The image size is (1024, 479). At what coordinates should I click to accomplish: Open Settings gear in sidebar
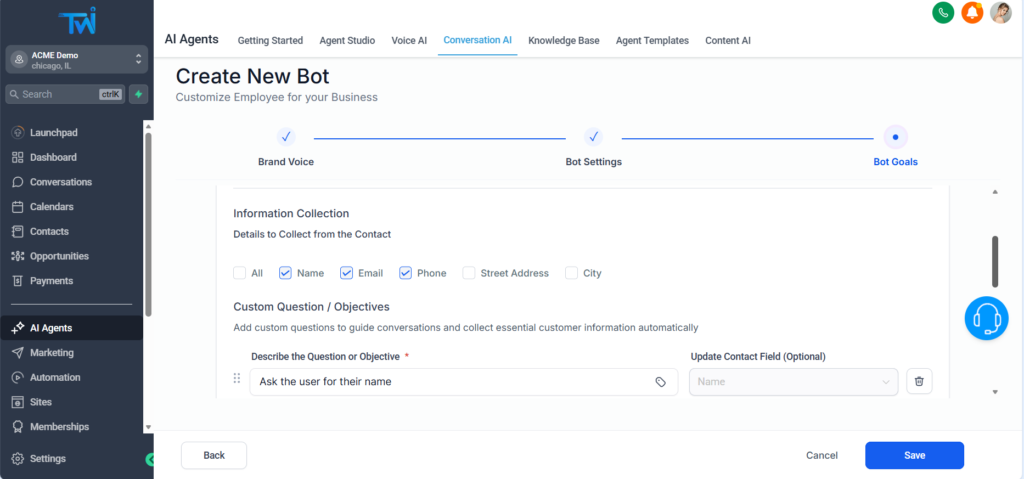47,458
